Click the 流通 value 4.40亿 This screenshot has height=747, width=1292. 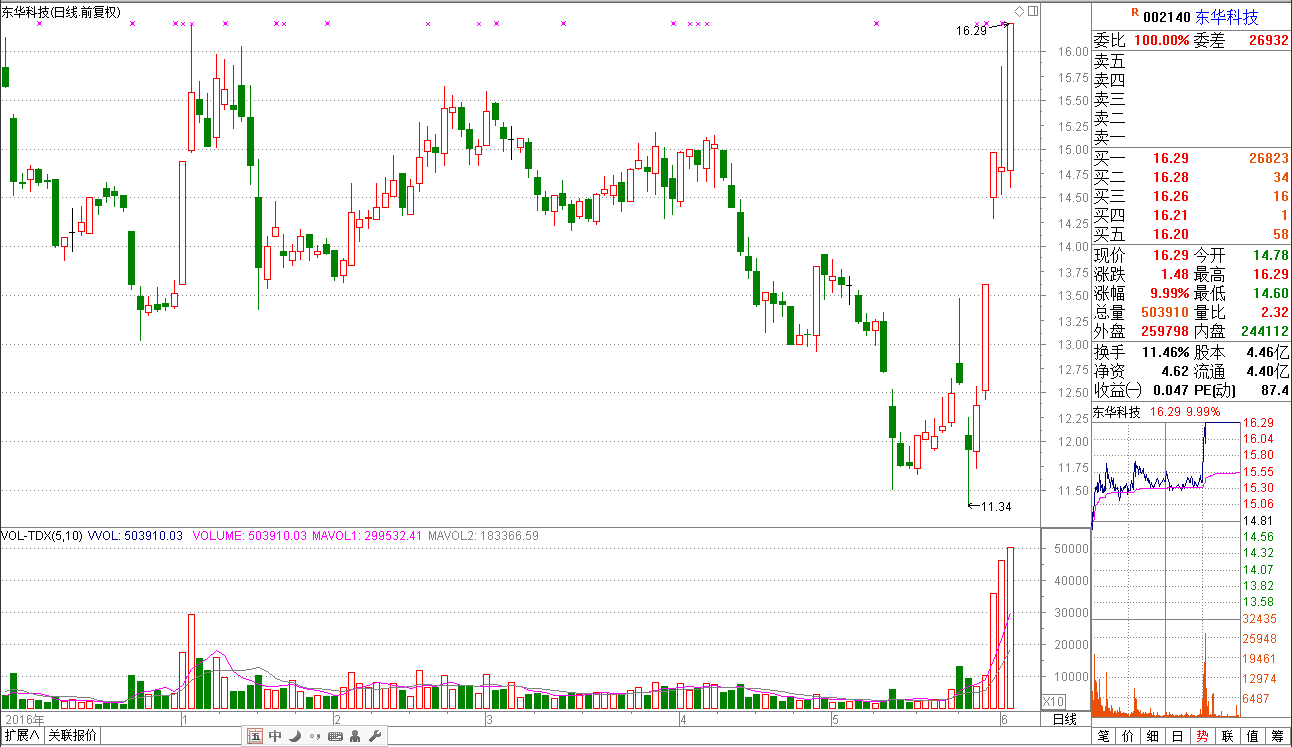(1268, 371)
